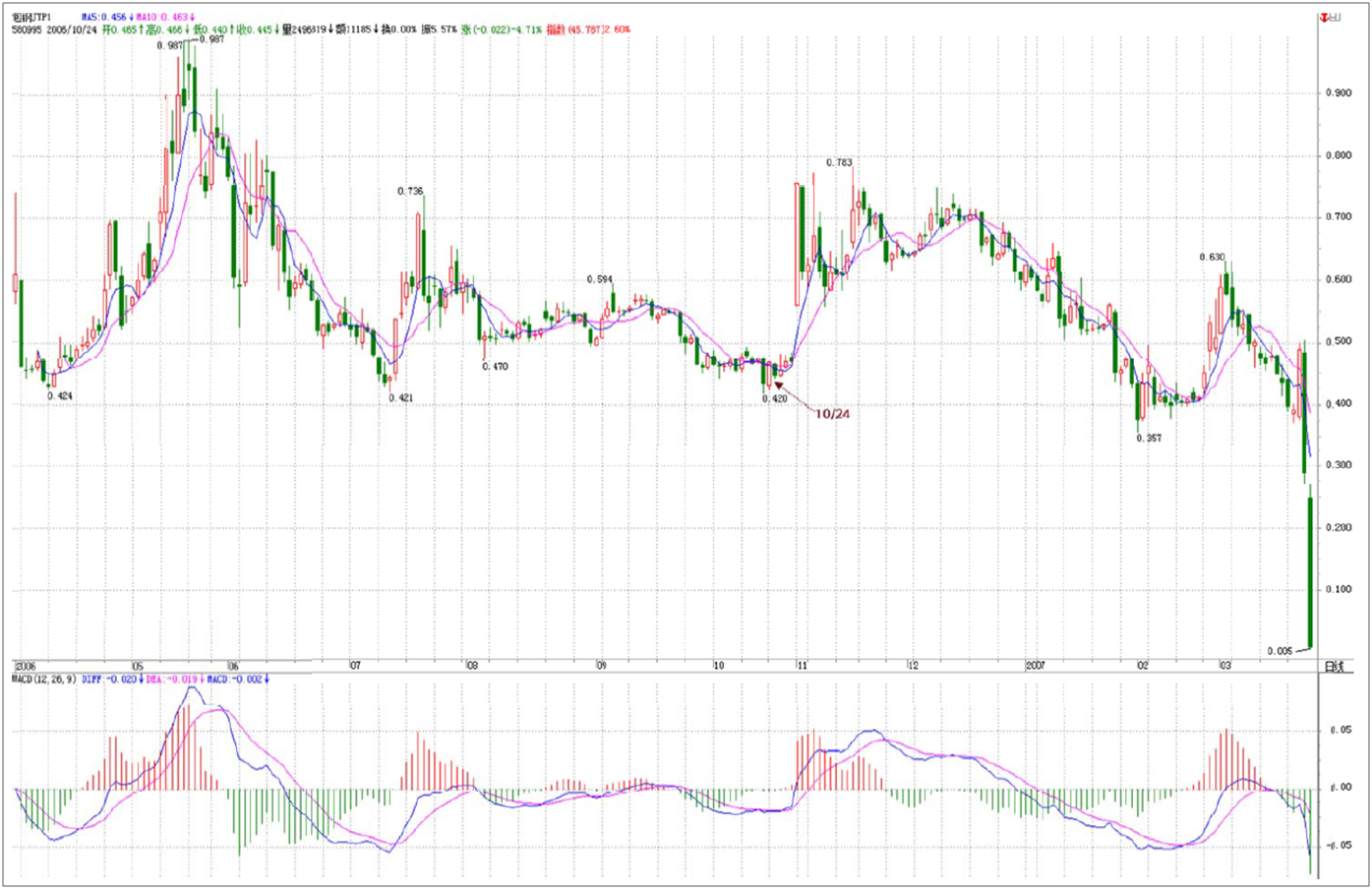
Task: Click the 2007 label on time axis
Action: tap(1035, 666)
